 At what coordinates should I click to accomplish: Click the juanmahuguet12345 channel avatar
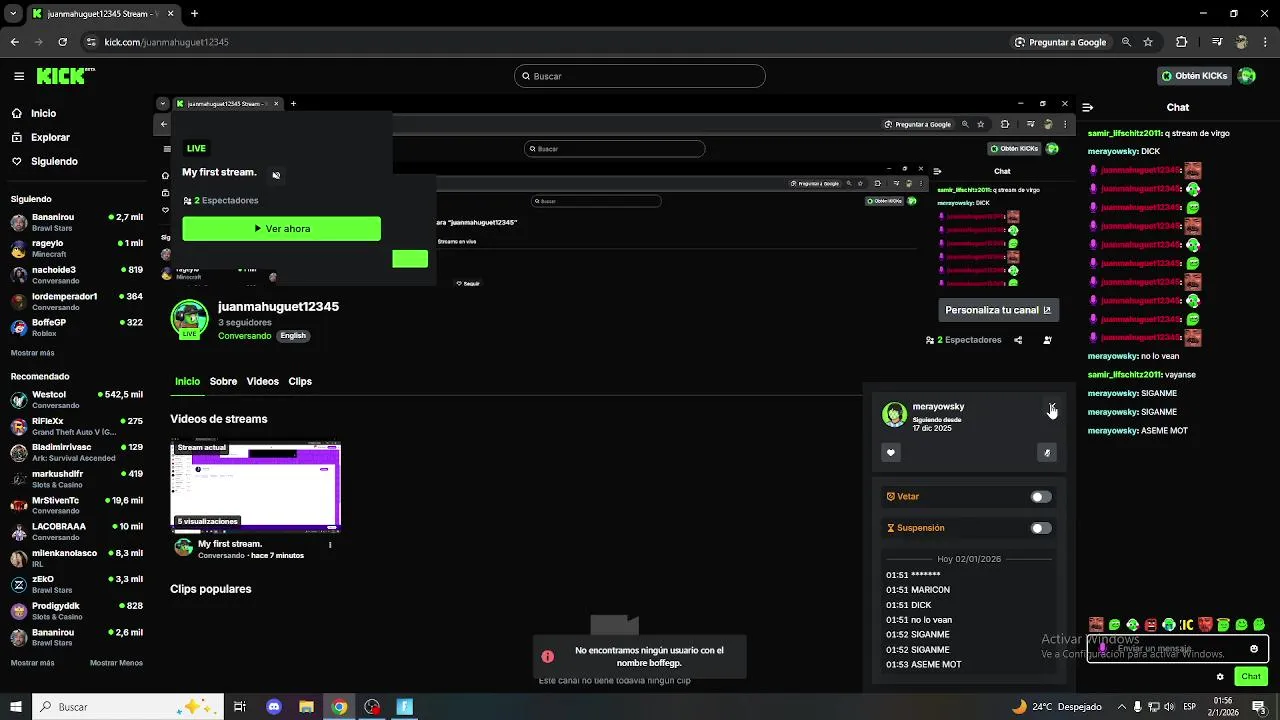click(x=189, y=318)
